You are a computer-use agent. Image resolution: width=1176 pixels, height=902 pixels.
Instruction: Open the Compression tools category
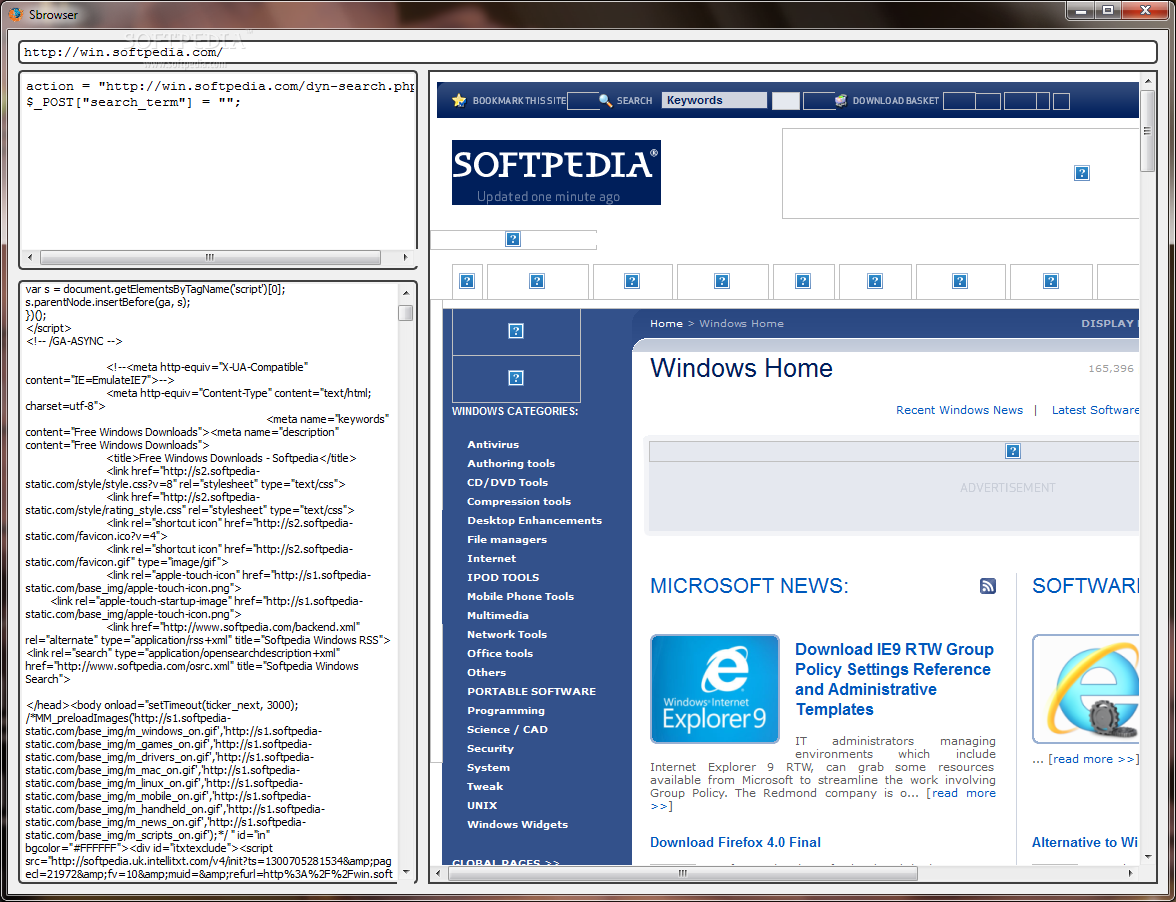point(519,502)
